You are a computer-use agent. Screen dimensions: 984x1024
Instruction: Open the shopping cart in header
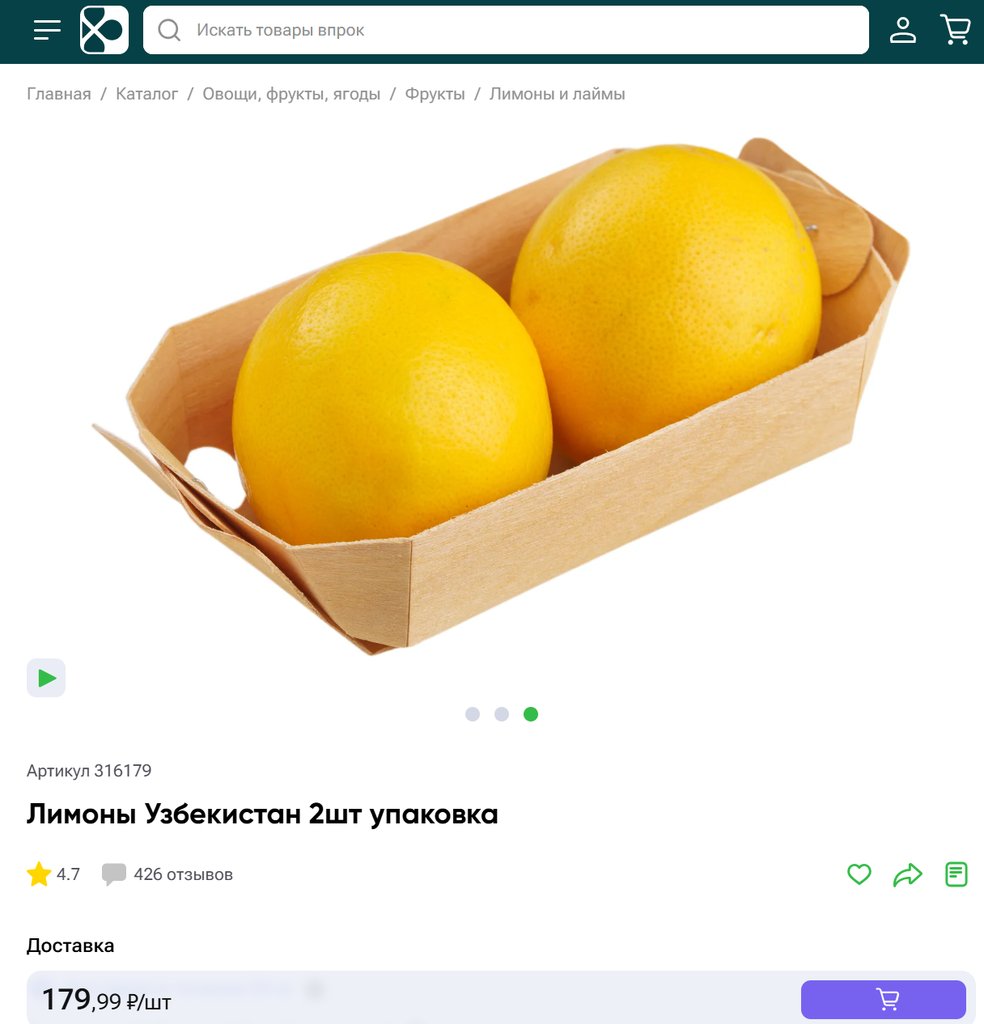(x=955, y=30)
